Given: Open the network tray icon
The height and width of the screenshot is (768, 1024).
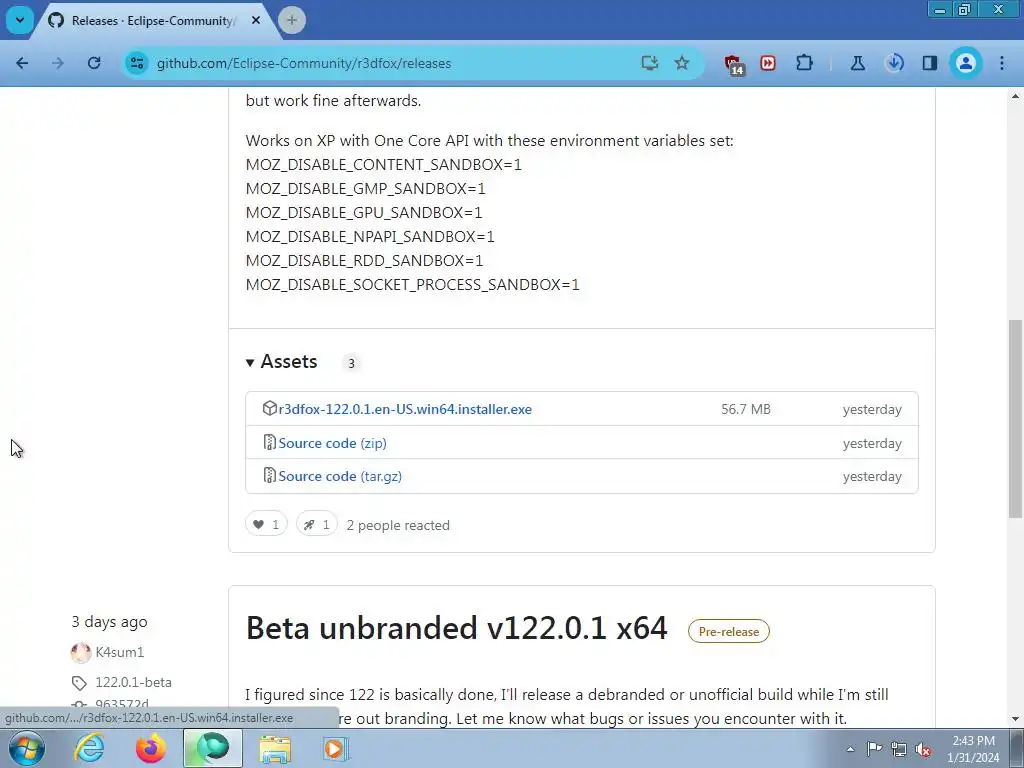Looking at the screenshot, I should [x=899, y=749].
